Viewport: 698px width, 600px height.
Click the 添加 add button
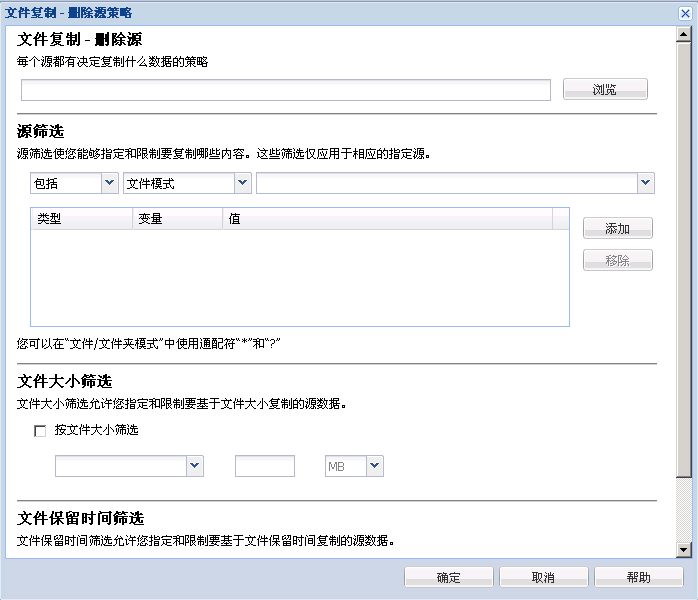coord(618,228)
